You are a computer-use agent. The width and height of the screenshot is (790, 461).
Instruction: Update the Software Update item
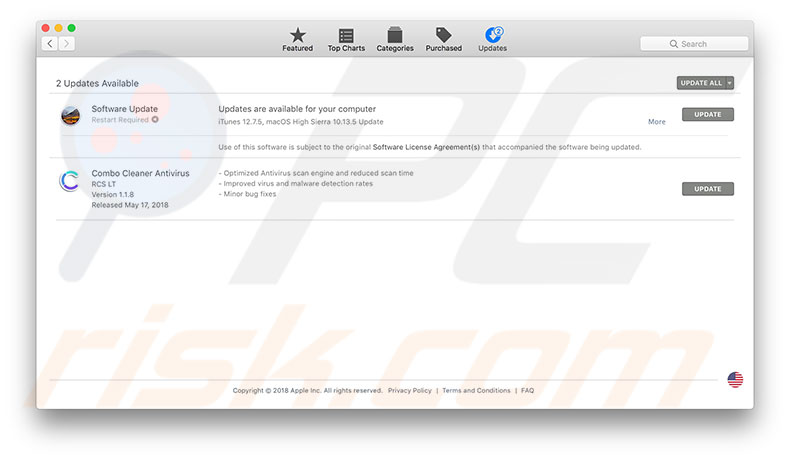click(707, 114)
